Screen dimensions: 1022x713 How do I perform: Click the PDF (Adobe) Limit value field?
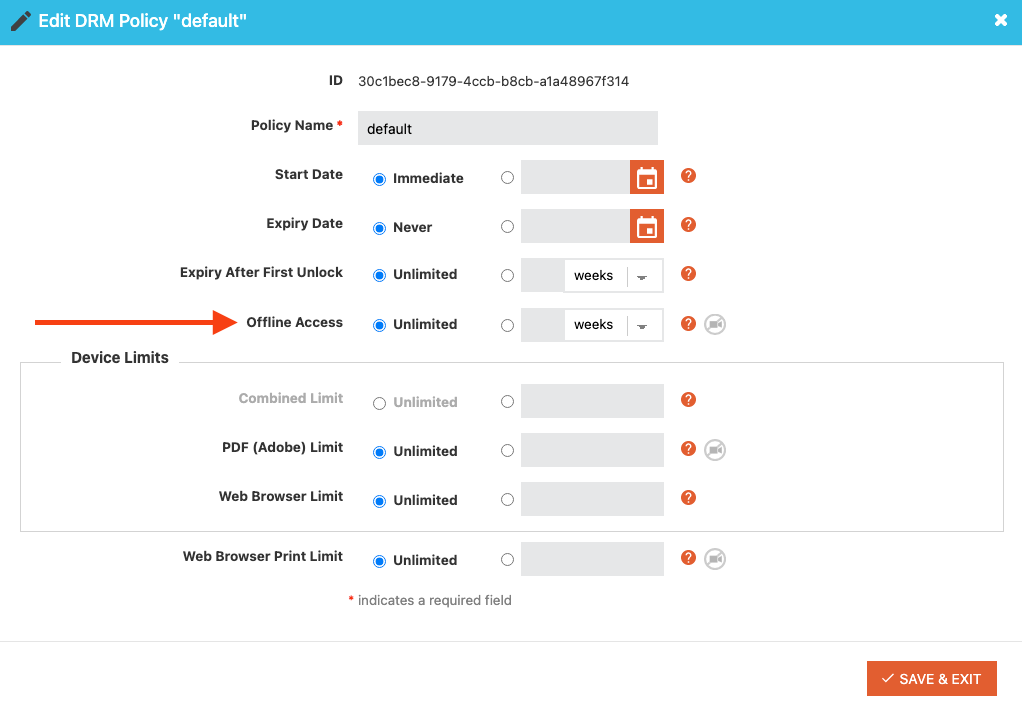(x=592, y=450)
